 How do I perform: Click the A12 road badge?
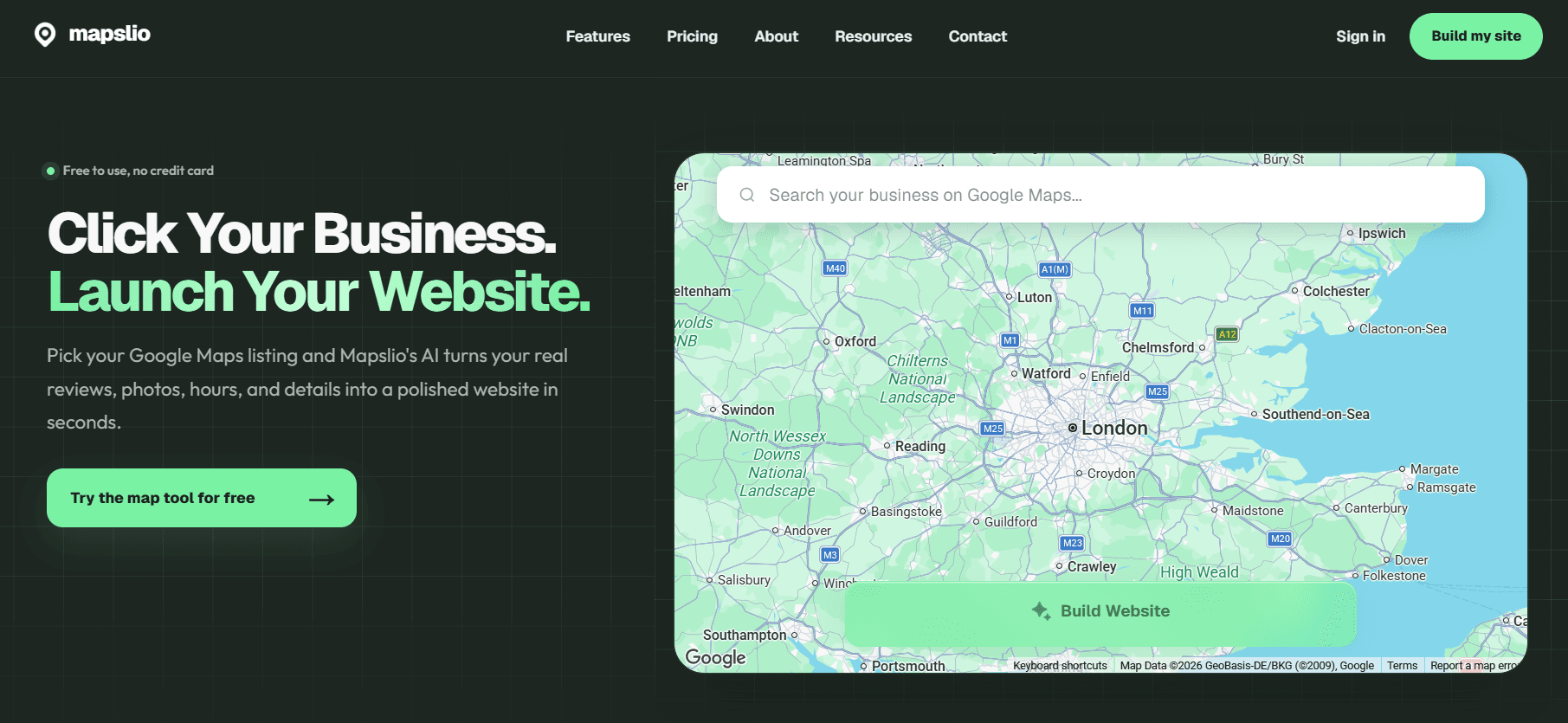click(1228, 334)
